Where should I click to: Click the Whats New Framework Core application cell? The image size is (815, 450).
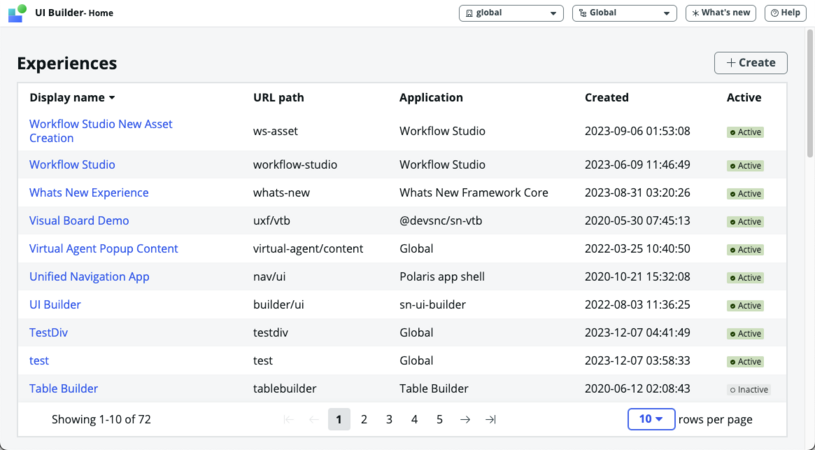point(474,193)
